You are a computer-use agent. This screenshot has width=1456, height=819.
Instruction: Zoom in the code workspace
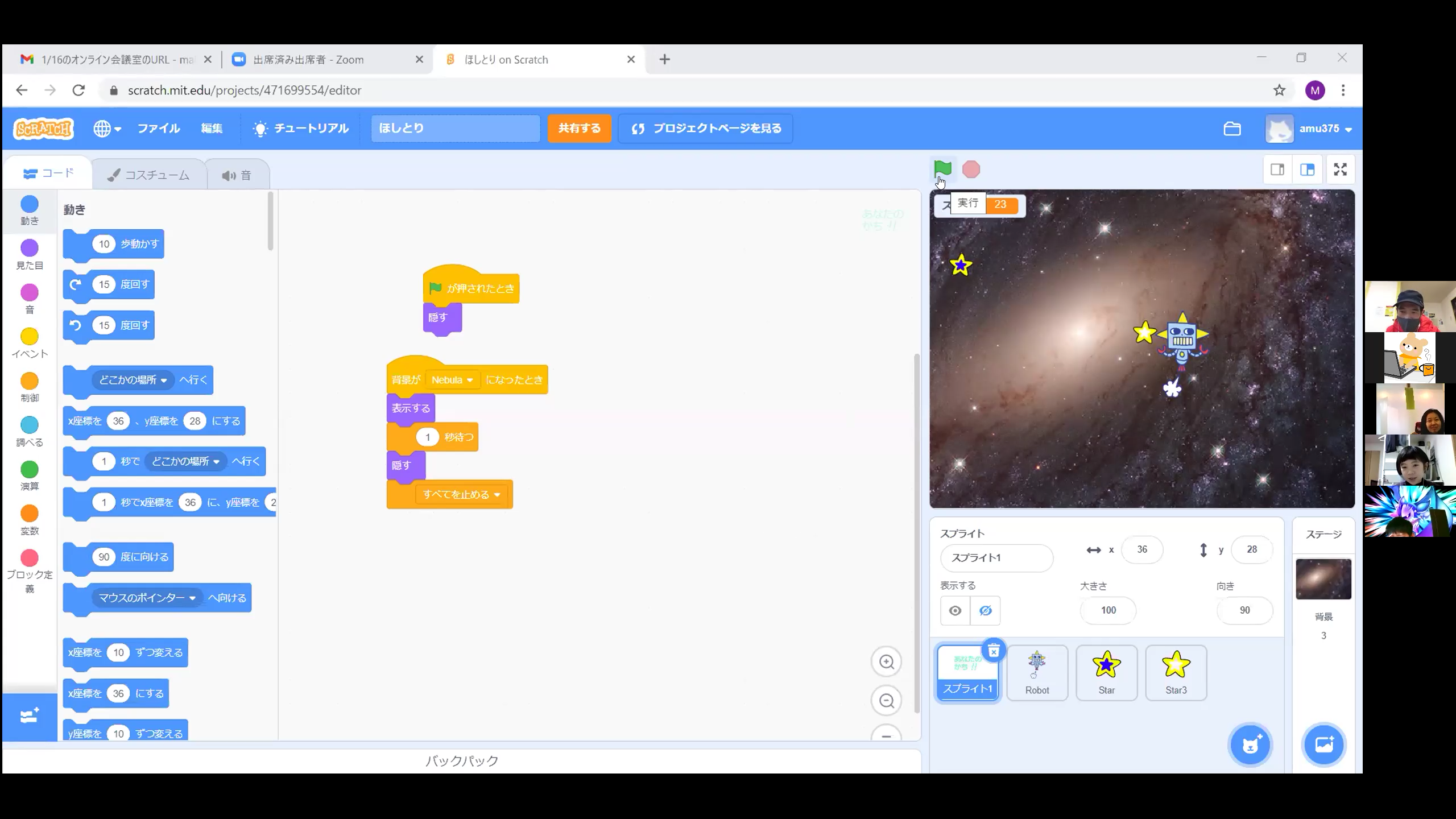point(886,662)
